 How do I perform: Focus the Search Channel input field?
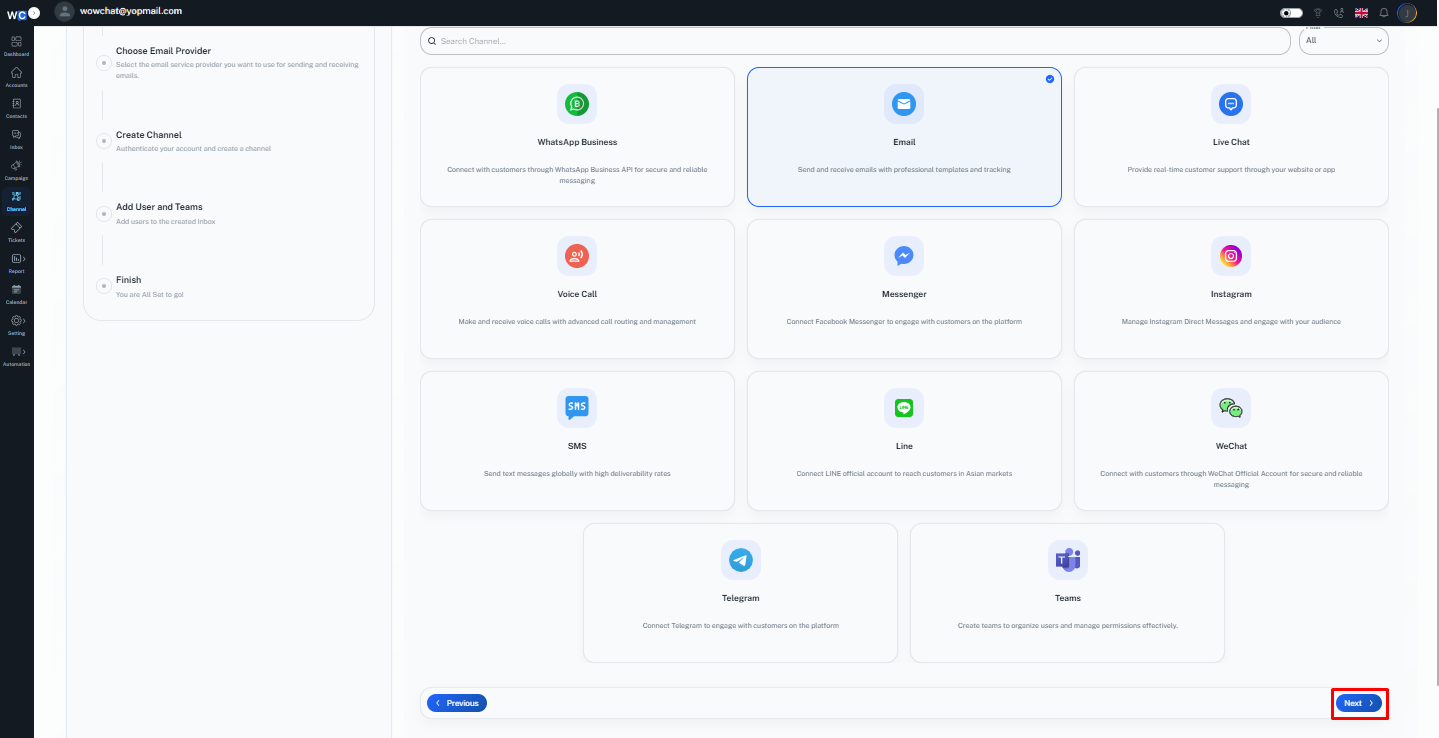click(855, 41)
